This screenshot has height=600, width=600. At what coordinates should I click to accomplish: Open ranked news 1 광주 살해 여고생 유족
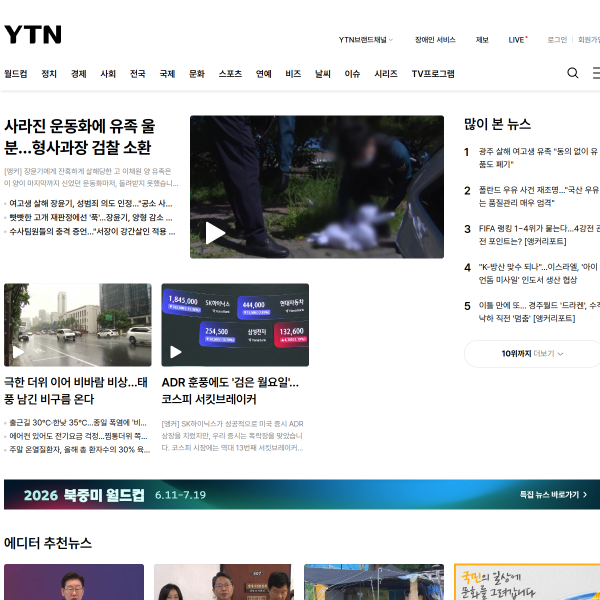(538, 158)
